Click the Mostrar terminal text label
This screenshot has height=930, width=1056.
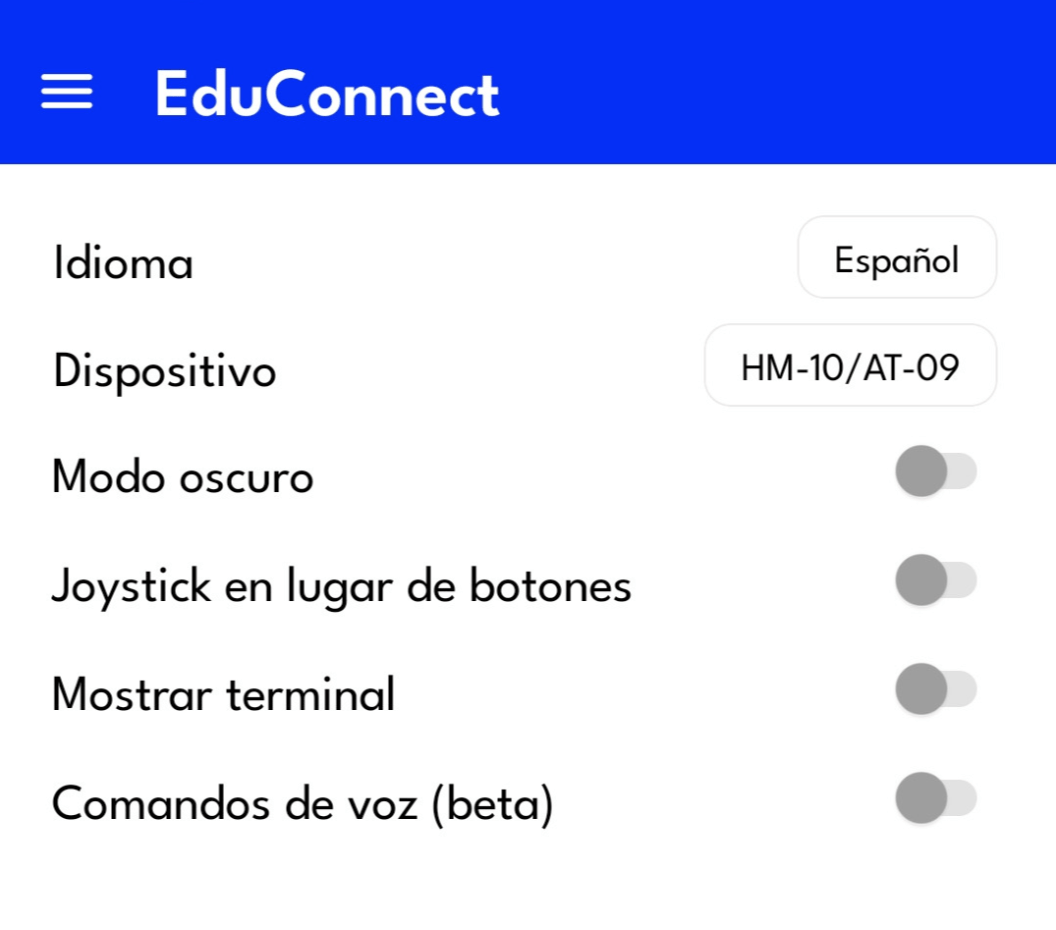[224, 694]
